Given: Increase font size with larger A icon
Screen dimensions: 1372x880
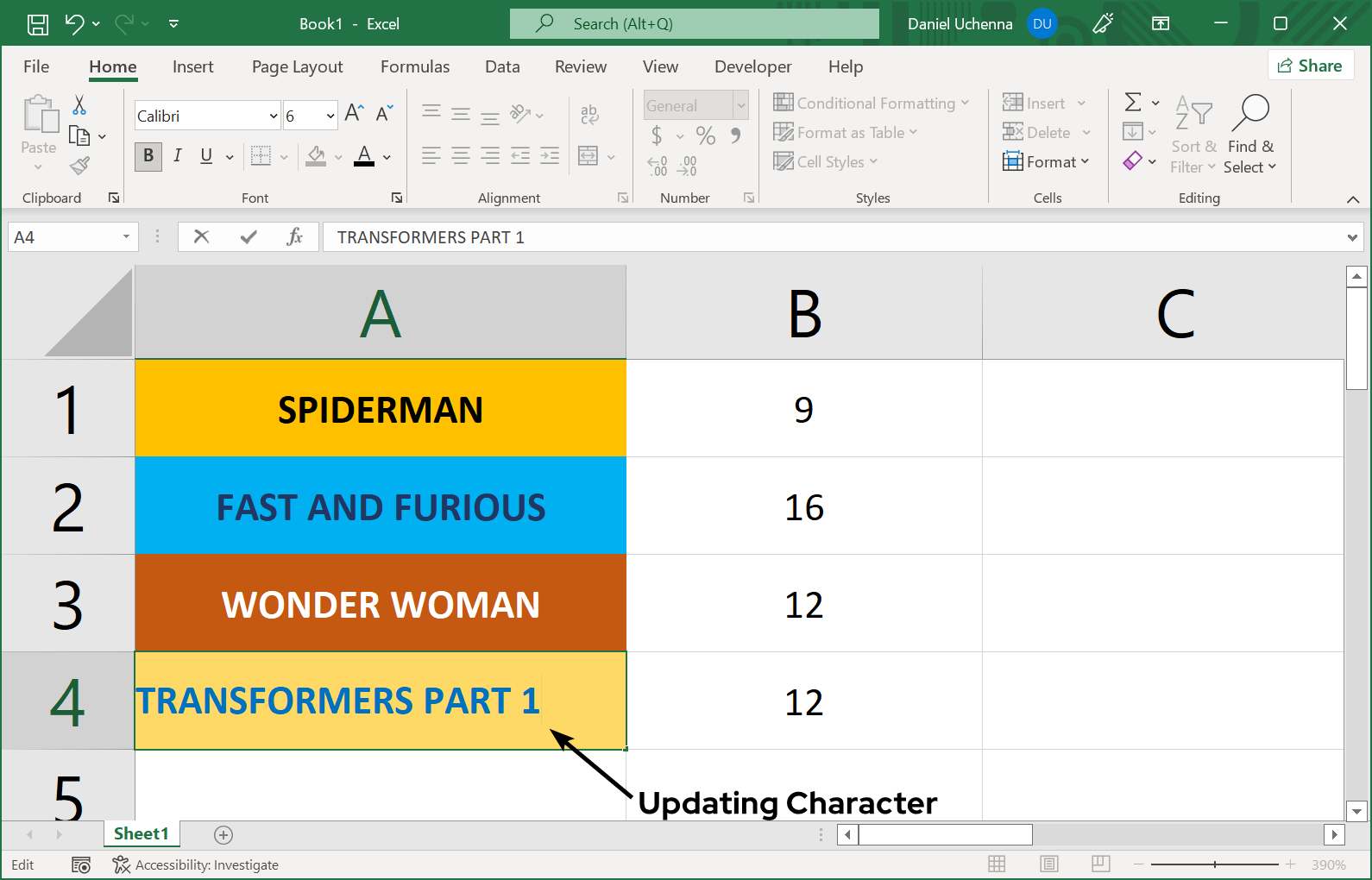Looking at the screenshot, I should (x=354, y=113).
